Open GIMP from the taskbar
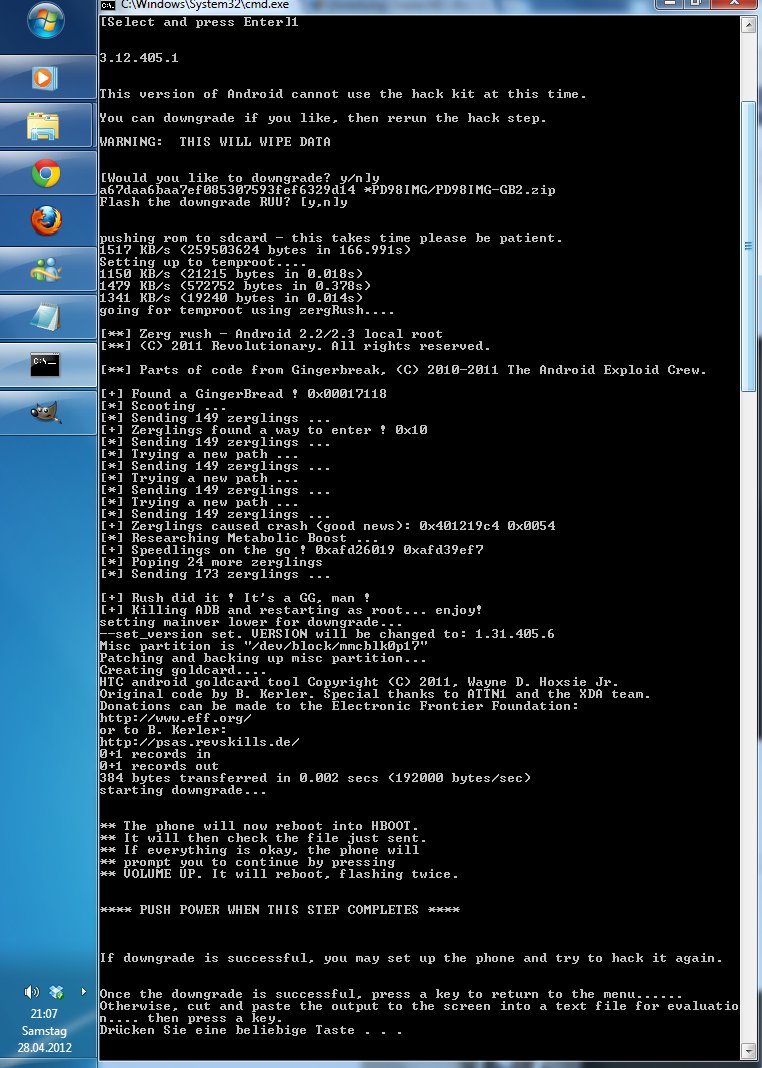This screenshot has width=762, height=1068. [46, 413]
